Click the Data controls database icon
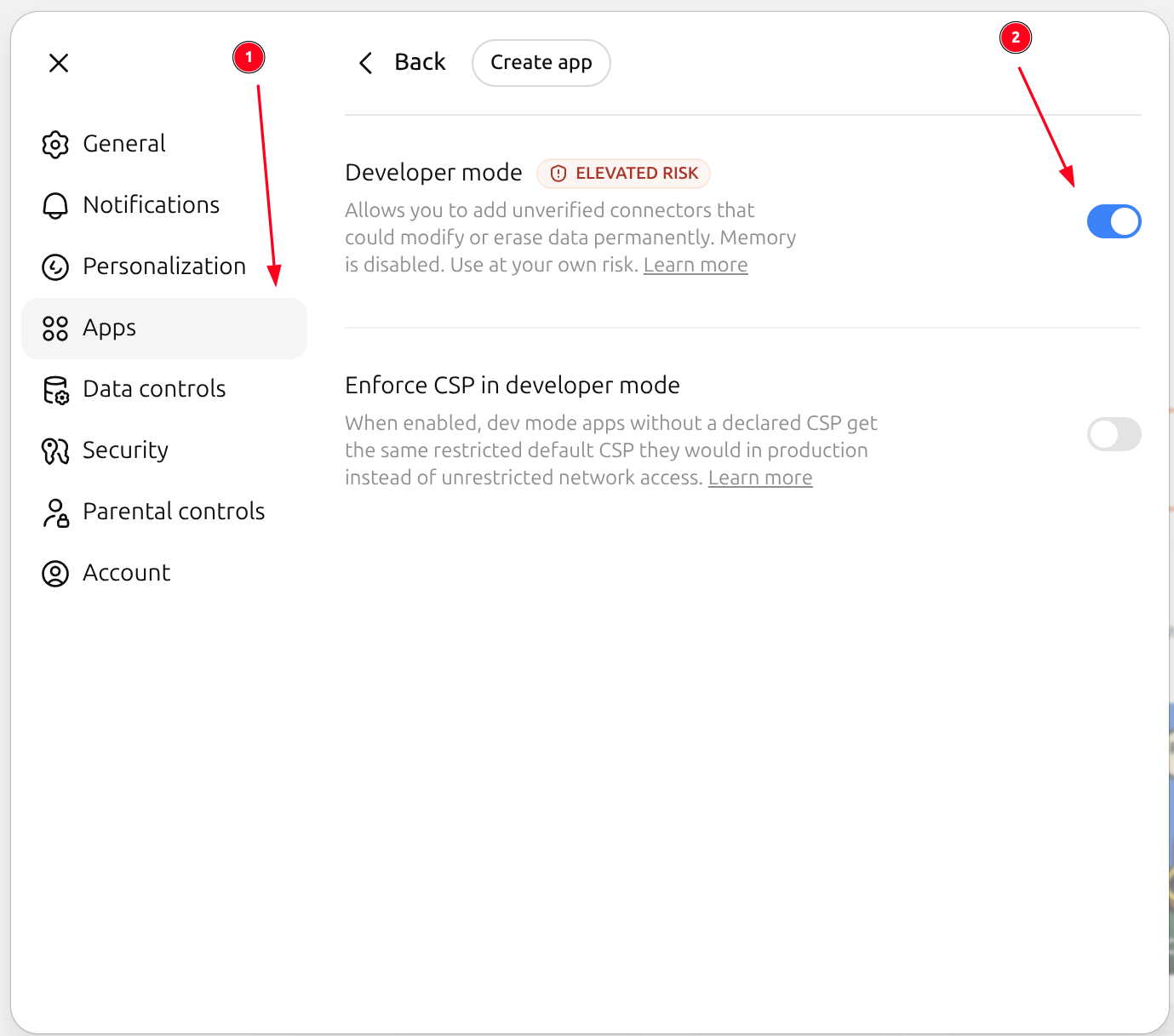The image size is (1174, 1036). [55, 390]
